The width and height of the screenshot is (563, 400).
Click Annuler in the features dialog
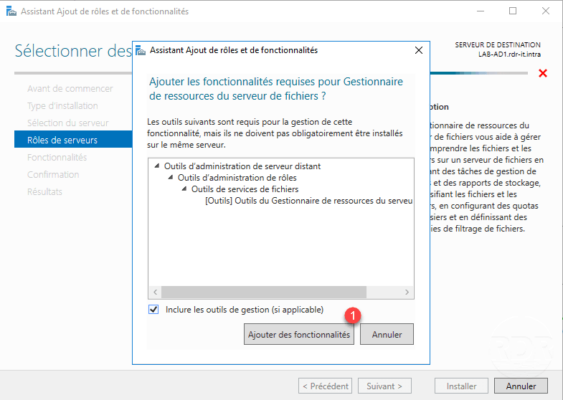coord(387,334)
